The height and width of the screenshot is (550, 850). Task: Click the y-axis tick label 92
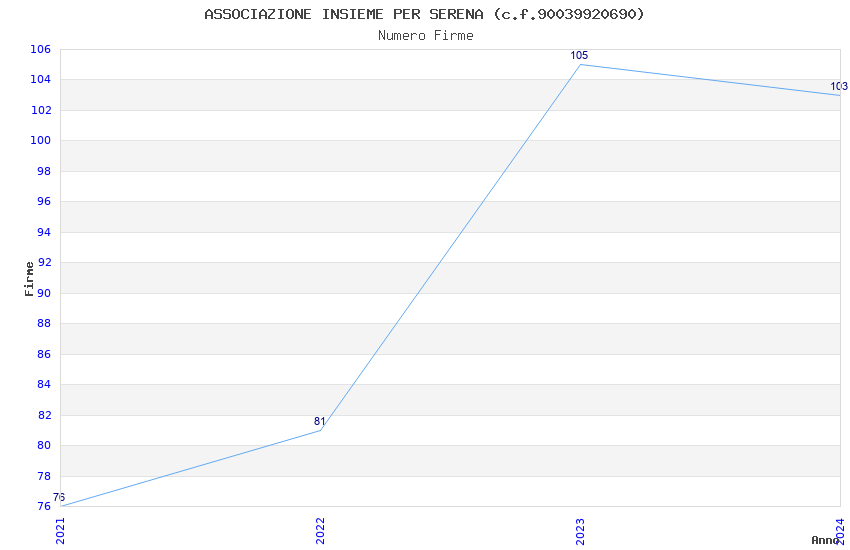click(44, 263)
